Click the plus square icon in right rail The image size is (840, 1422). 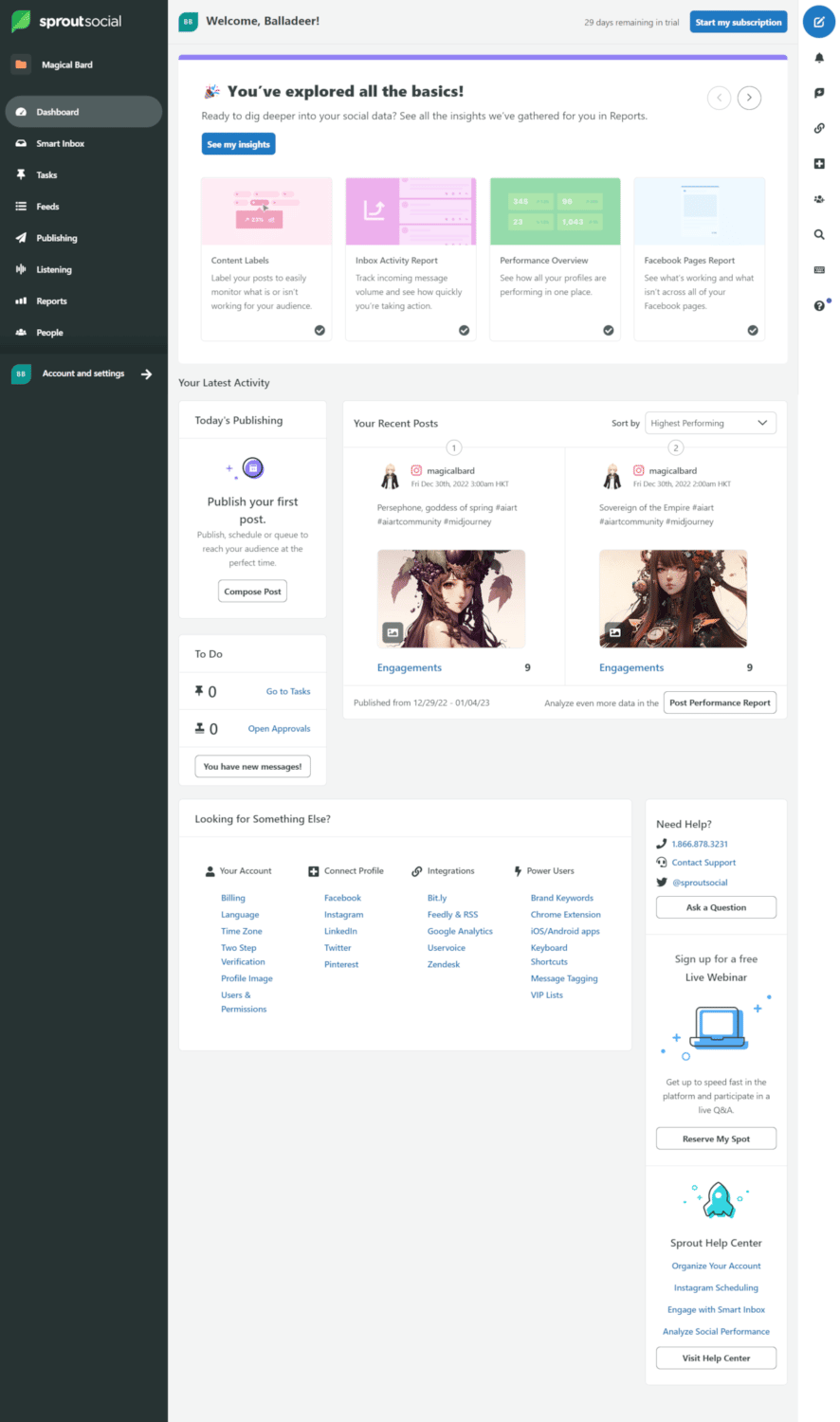pyautogui.click(x=819, y=164)
